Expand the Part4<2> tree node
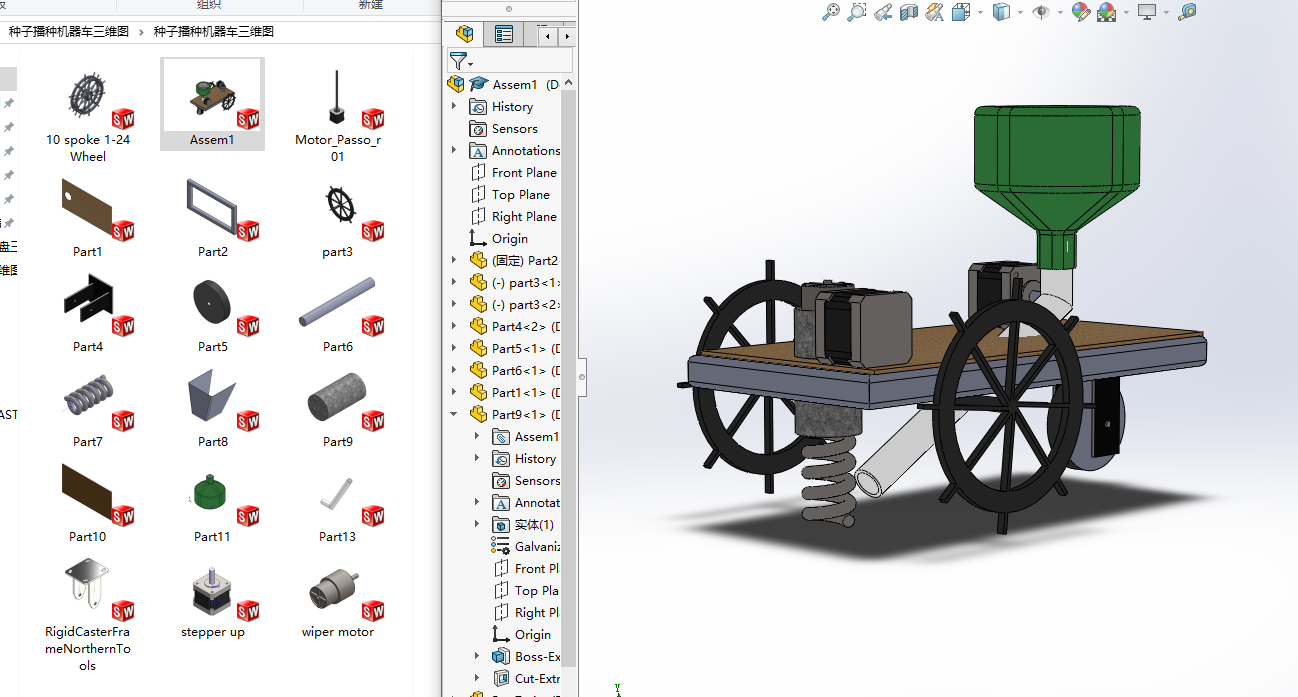This screenshot has width=1298, height=697. click(454, 326)
